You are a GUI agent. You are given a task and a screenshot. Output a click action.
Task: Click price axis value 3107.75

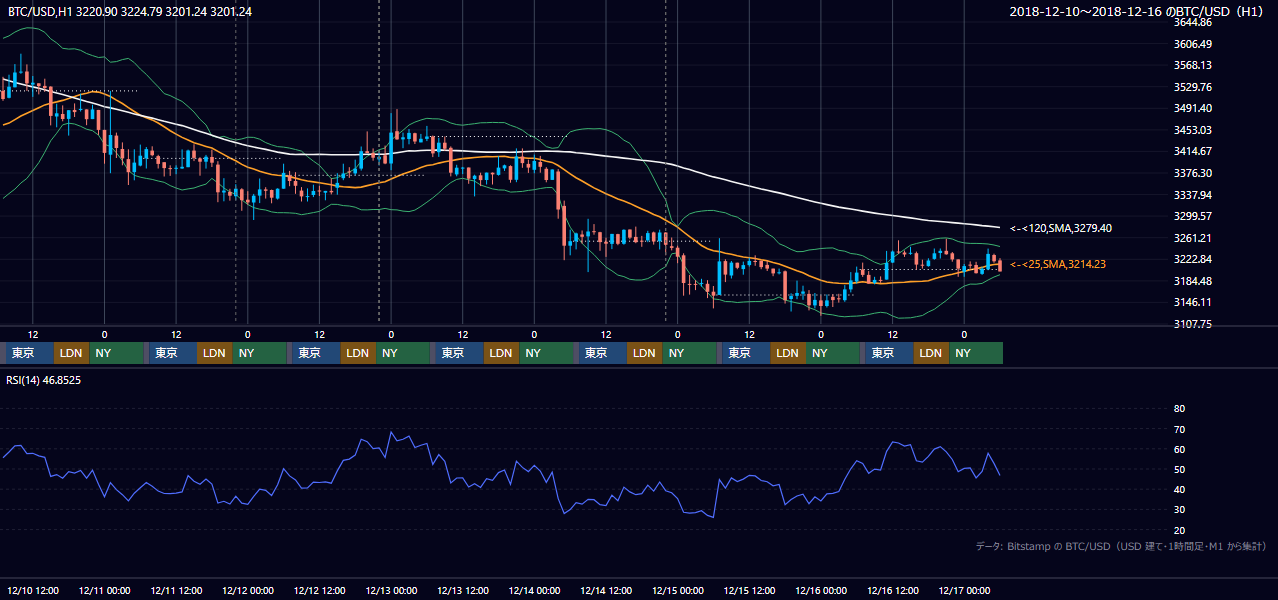coord(1193,324)
